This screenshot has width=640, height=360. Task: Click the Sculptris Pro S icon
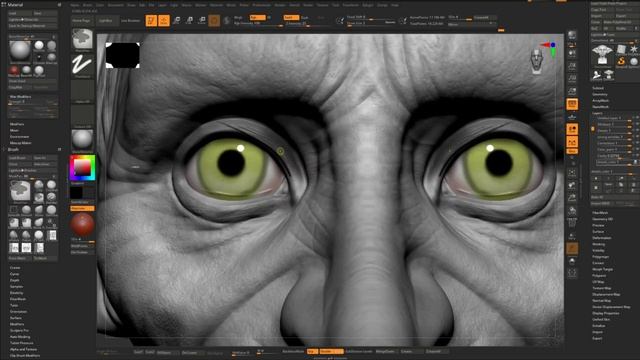pos(227,20)
